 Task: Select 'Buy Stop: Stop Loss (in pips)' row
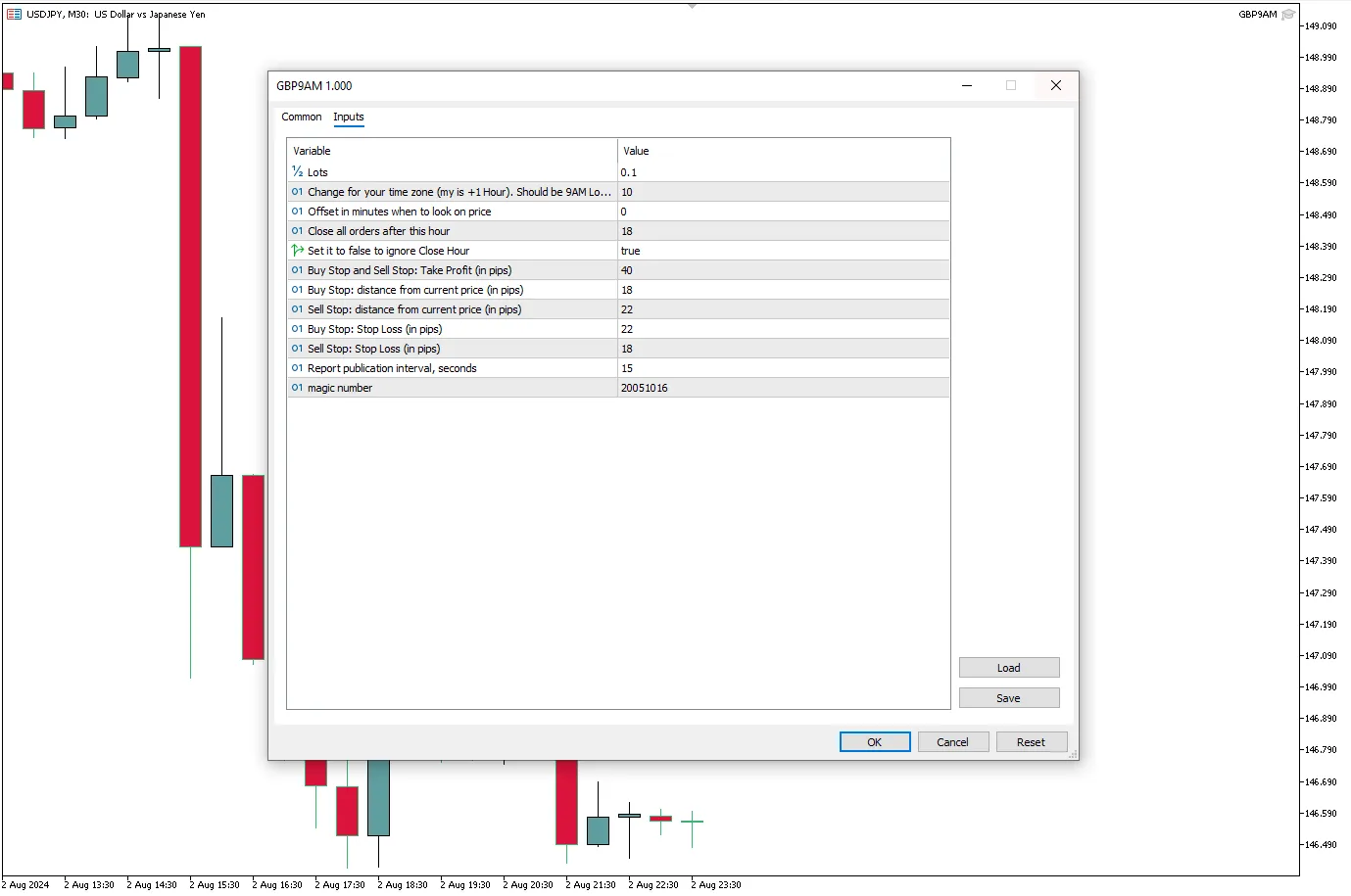(x=375, y=329)
